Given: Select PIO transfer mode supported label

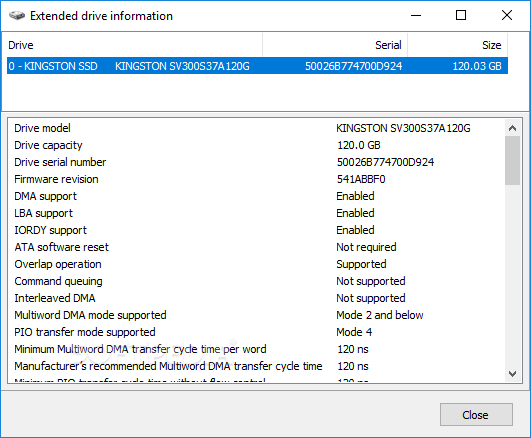Looking at the screenshot, I should 85,332.
